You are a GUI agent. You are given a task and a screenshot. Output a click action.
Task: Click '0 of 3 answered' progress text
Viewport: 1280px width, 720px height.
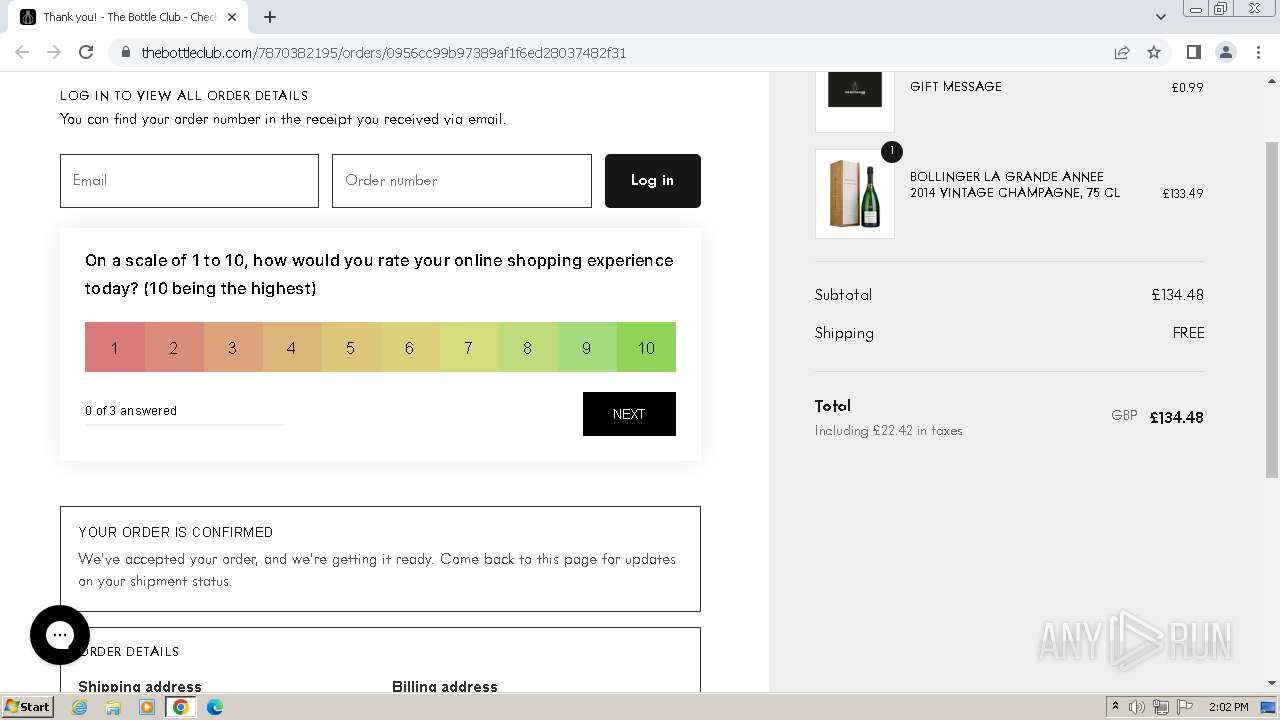coord(131,411)
